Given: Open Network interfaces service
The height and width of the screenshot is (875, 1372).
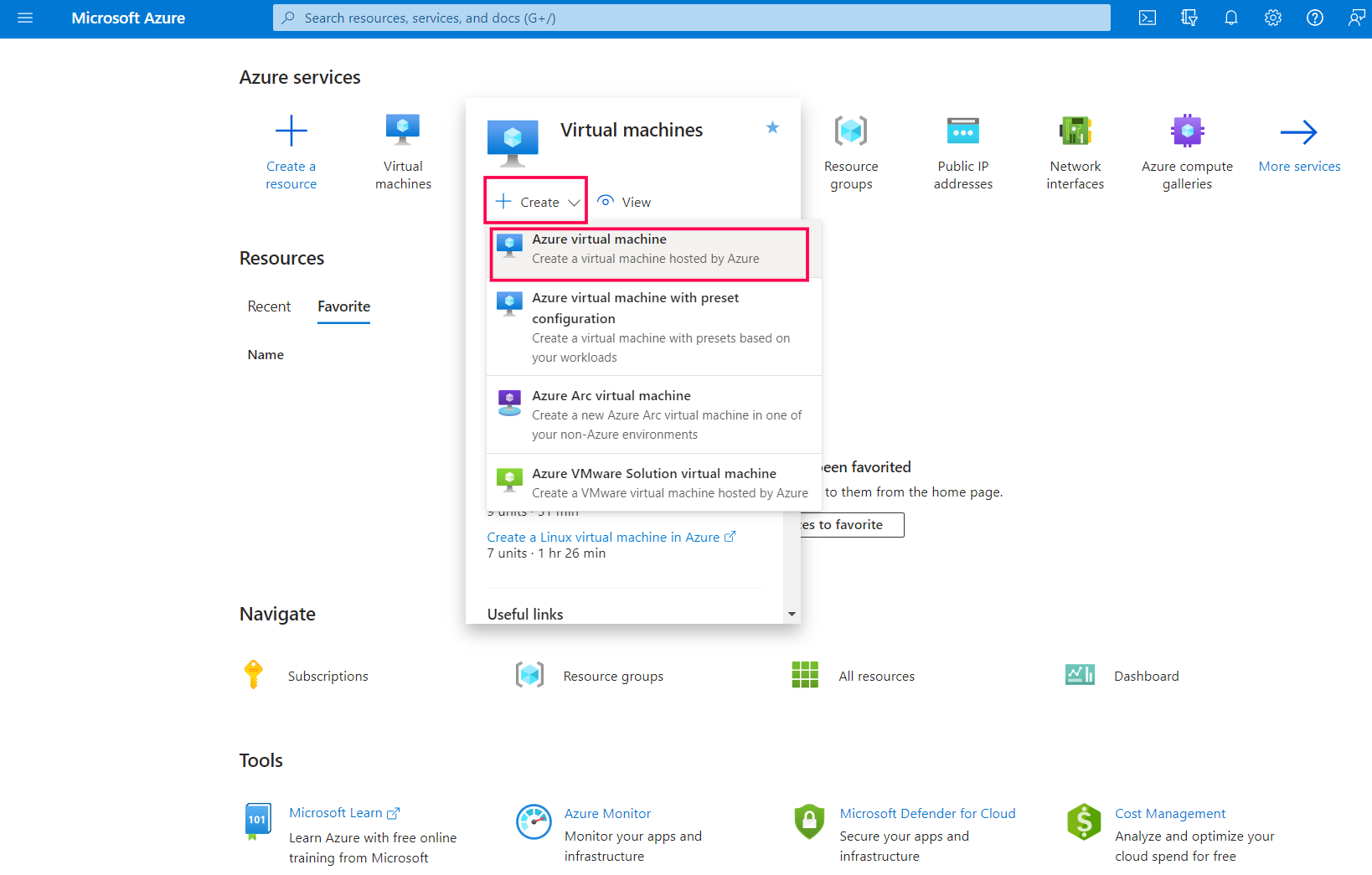Looking at the screenshot, I should click(1075, 152).
